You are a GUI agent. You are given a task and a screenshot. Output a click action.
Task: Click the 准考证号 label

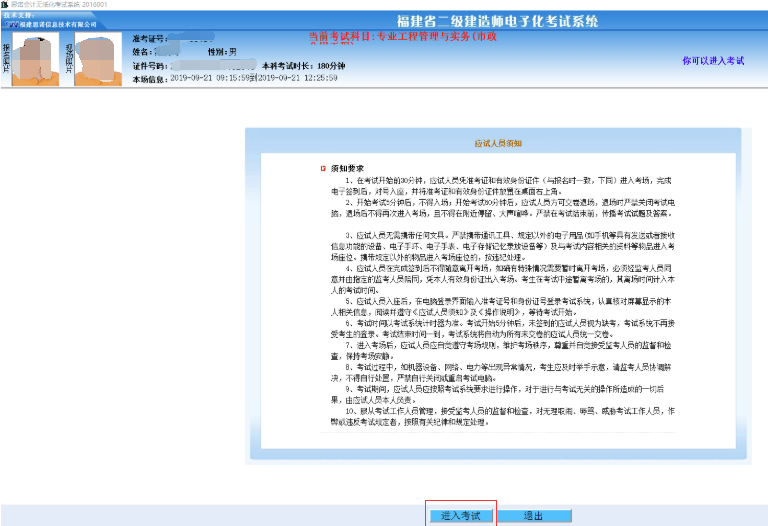tap(150, 39)
